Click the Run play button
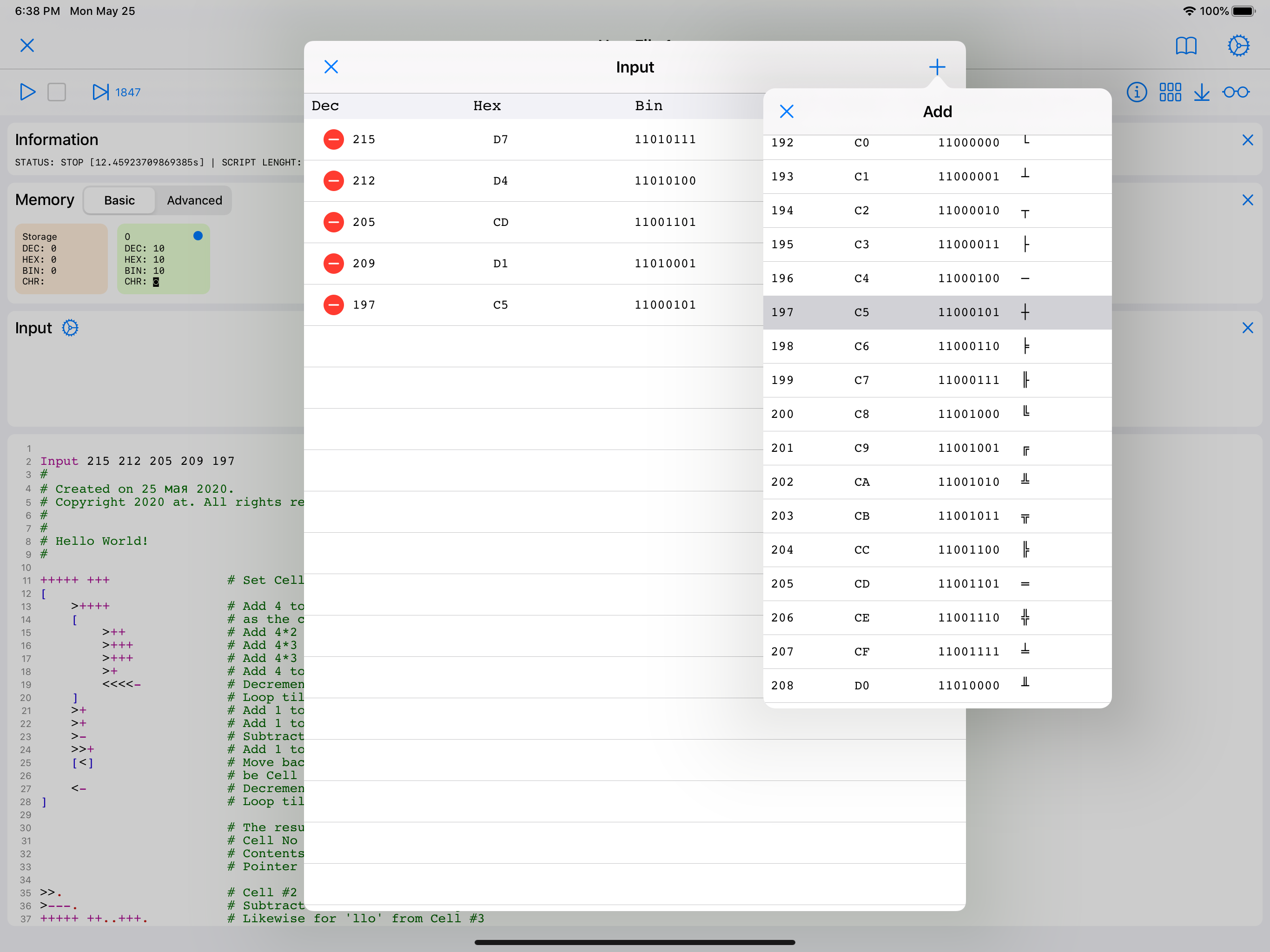 [27, 92]
